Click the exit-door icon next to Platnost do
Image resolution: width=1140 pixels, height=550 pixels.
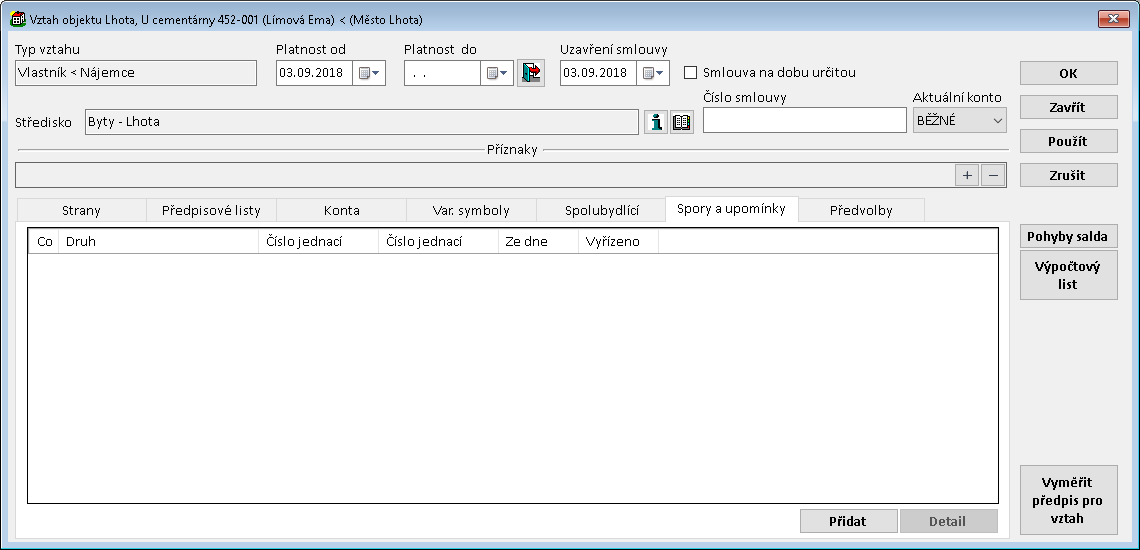click(x=531, y=73)
